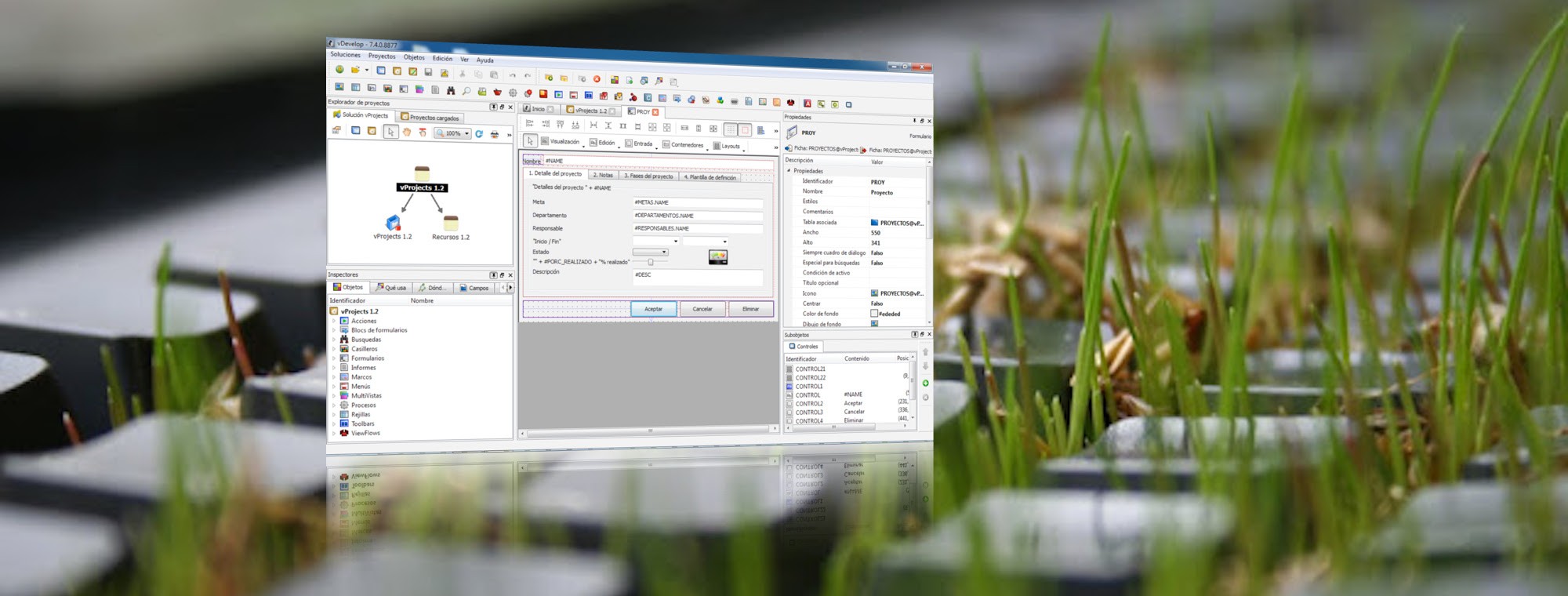Viewport: 1568px width, 596px height.
Task: Open the Proyectos menu
Action: click(382, 56)
